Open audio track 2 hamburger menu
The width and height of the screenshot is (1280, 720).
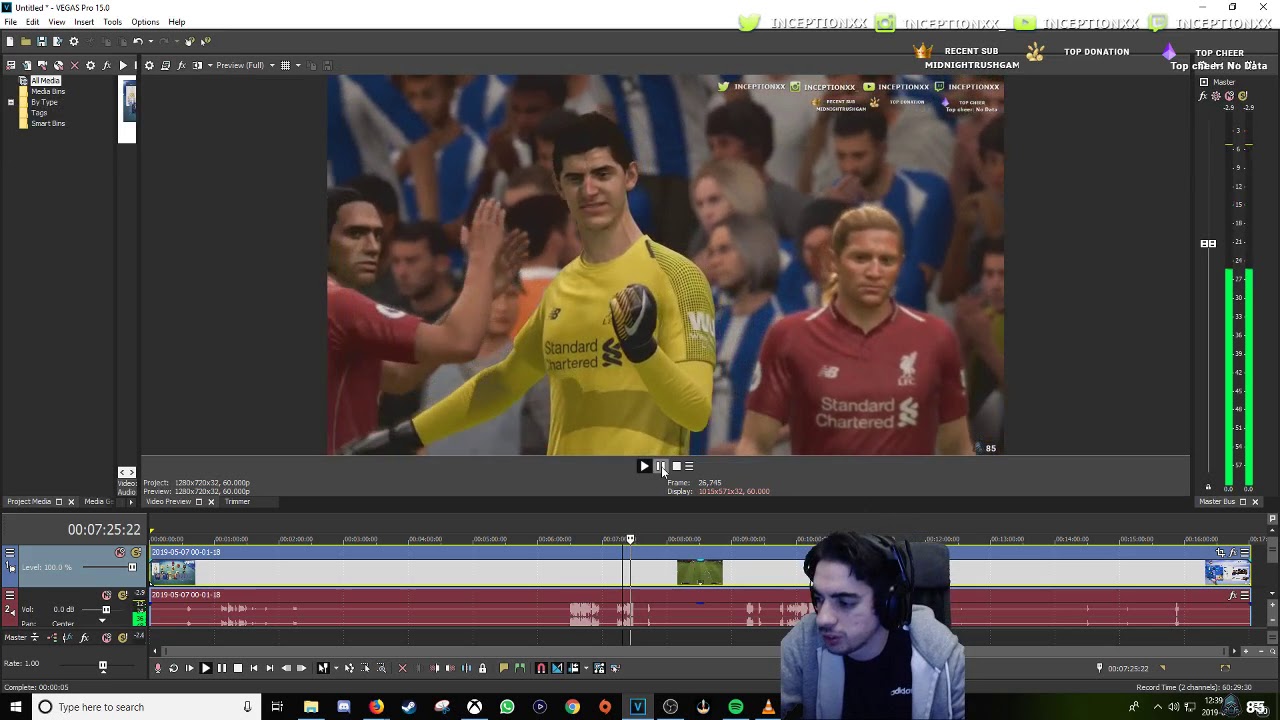pyautogui.click(x=10, y=595)
